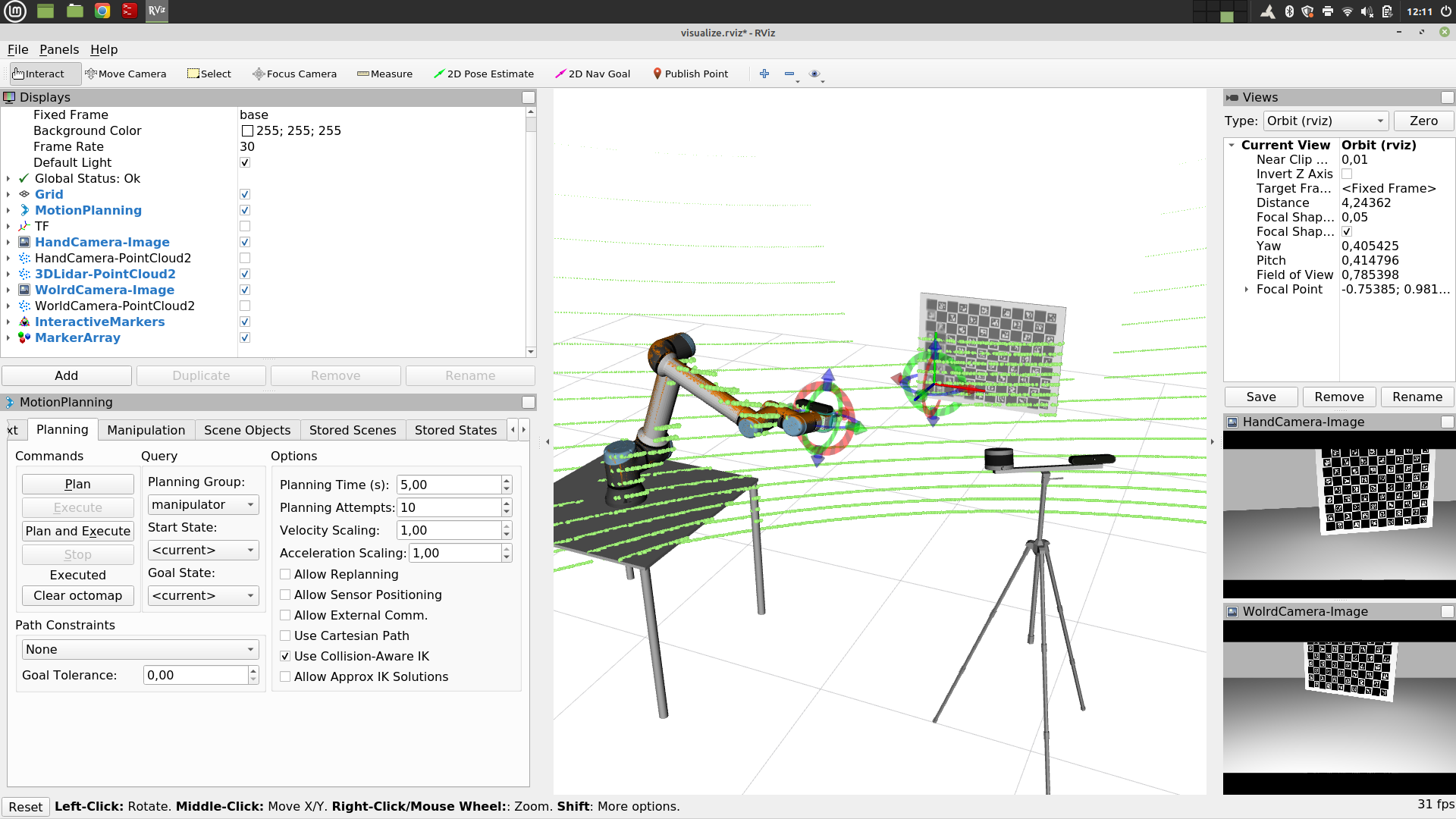Click the 2D Nav Goal tool

593,74
